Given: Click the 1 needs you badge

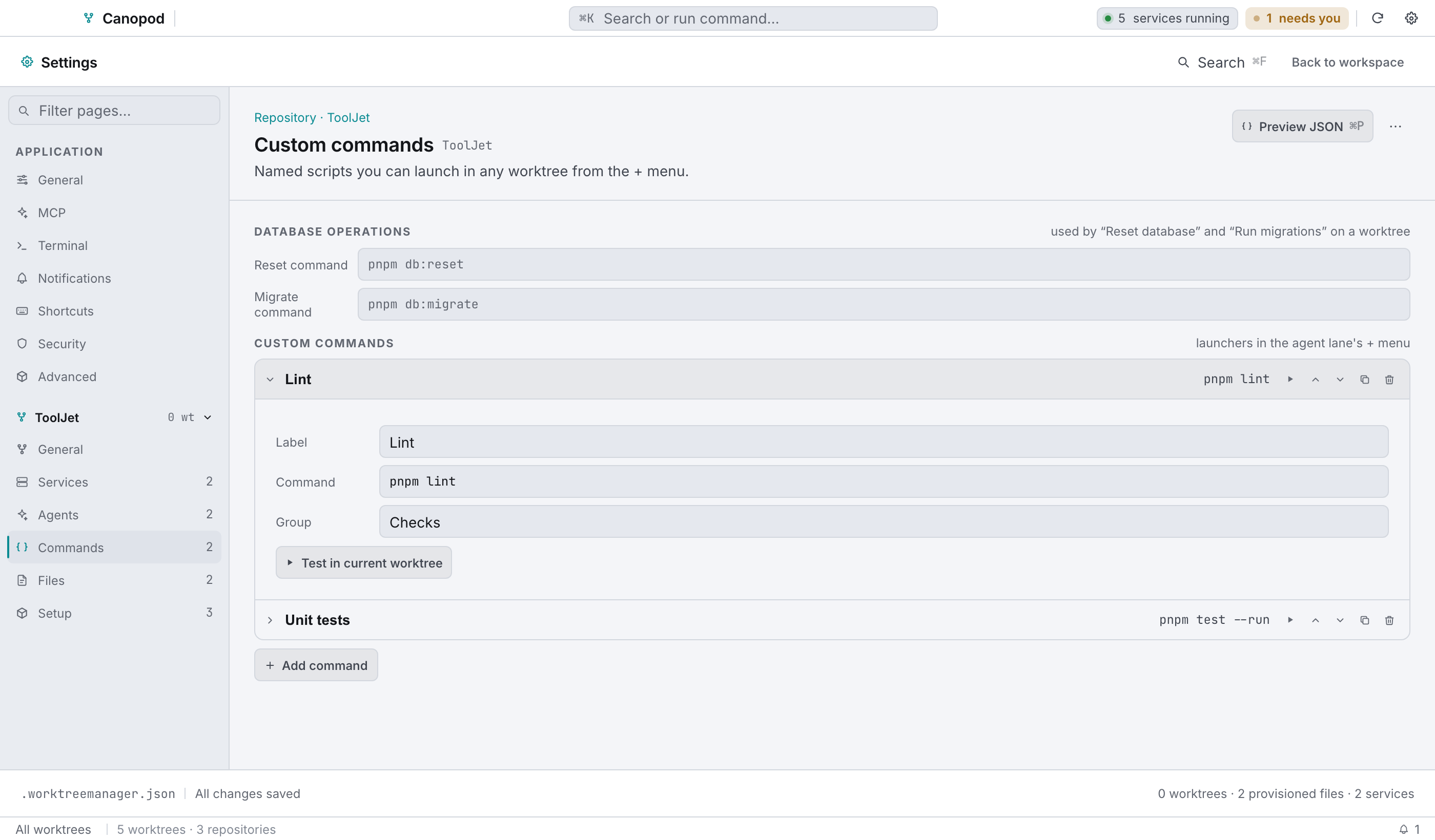Looking at the screenshot, I should [x=1297, y=18].
